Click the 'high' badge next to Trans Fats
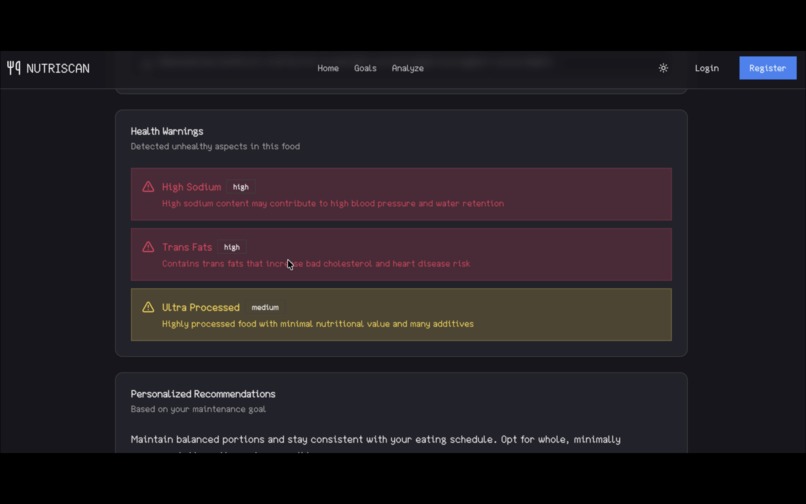This screenshot has width=806, height=504. (x=232, y=247)
